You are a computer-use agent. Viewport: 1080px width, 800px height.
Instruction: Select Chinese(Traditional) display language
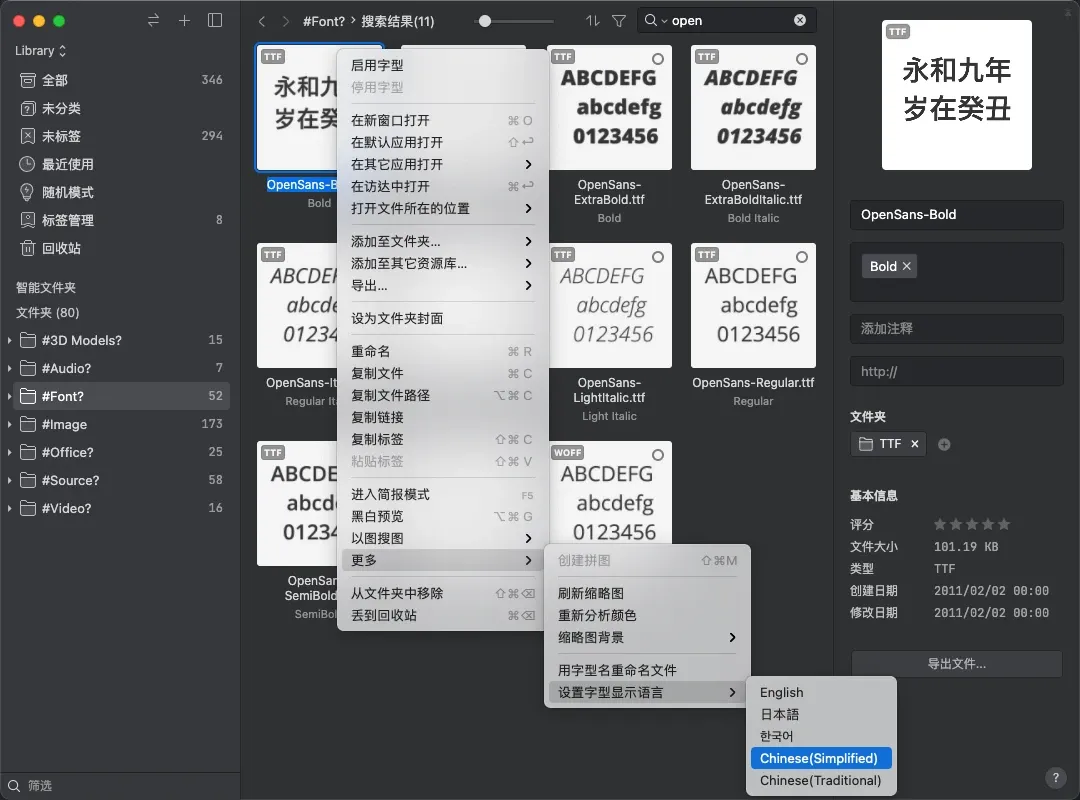[821, 781]
